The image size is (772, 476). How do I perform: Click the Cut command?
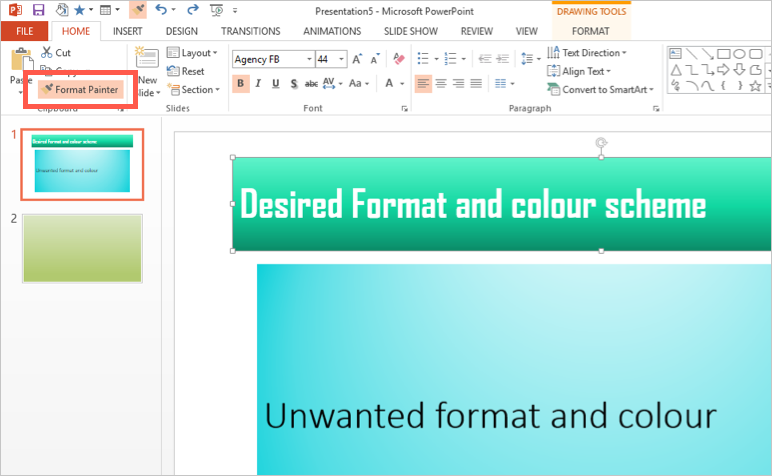(56, 52)
